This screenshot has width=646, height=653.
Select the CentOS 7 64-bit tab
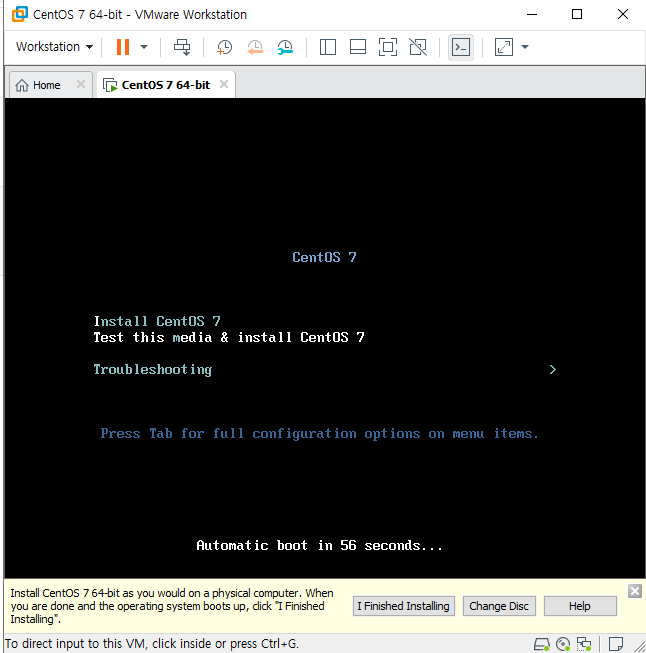[x=166, y=85]
